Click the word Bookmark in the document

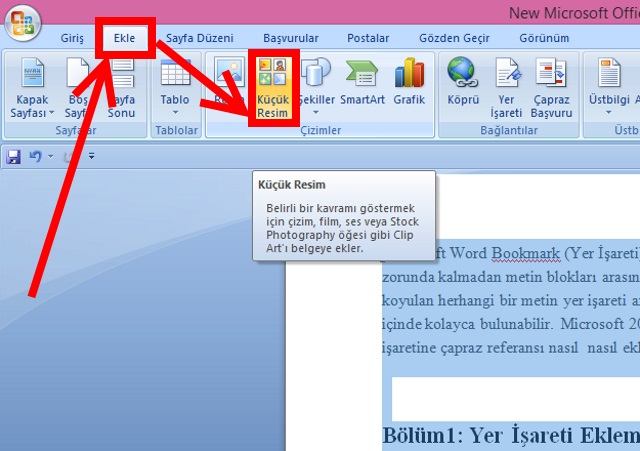[525, 253]
